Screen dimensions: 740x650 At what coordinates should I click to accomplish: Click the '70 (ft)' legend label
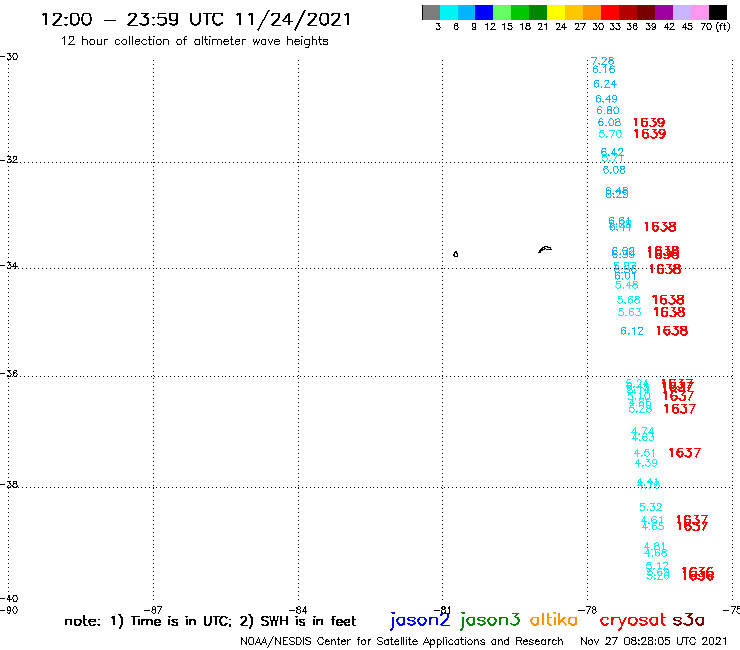(715, 27)
